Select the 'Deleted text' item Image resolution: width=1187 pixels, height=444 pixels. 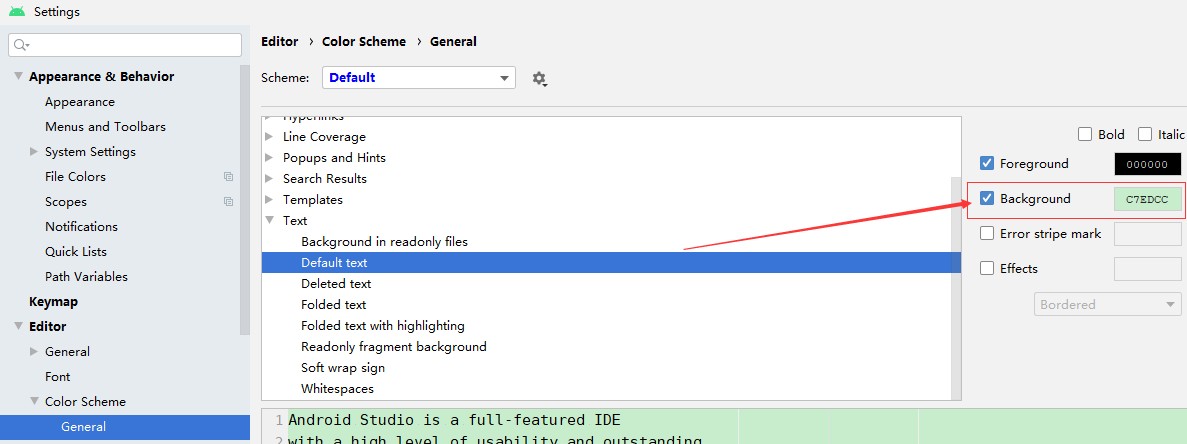click(336, 284)
